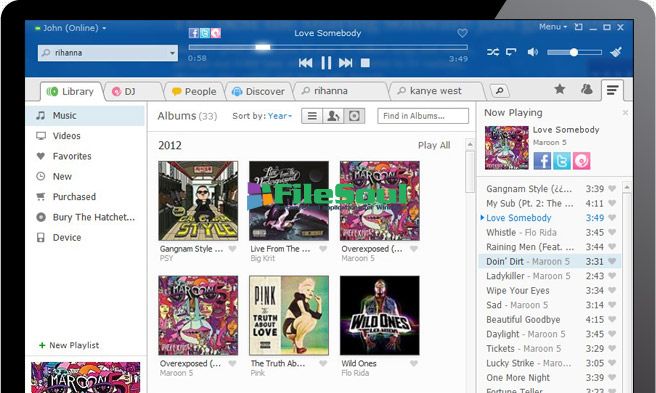Image resolution: width=656 pixels, height=393 pixels.
Task: Toggle shuffle mode
Action: click(493, 52)
